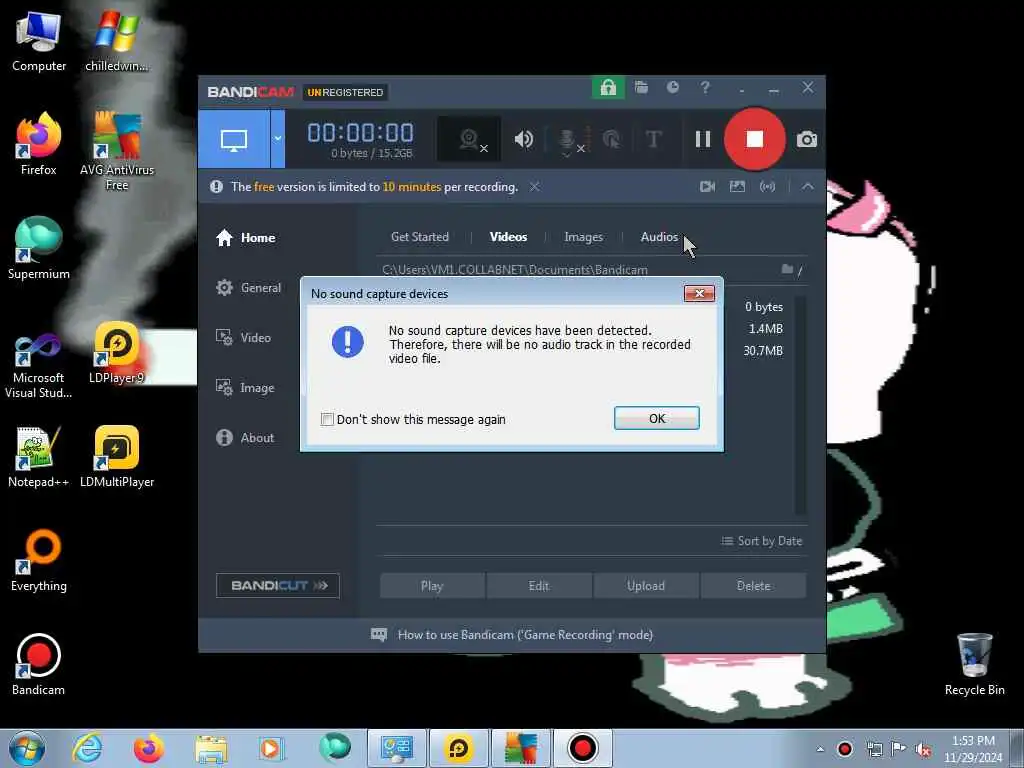Pause the recording

click(x=703, y=139)
